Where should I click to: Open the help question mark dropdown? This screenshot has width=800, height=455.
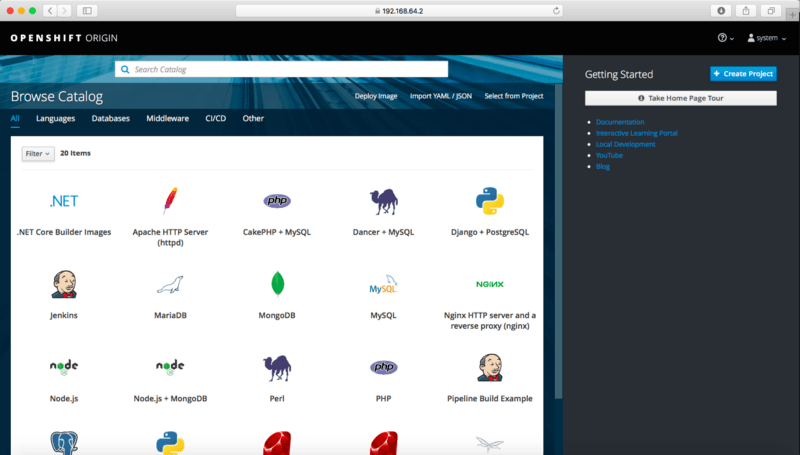tap(726, 38)
